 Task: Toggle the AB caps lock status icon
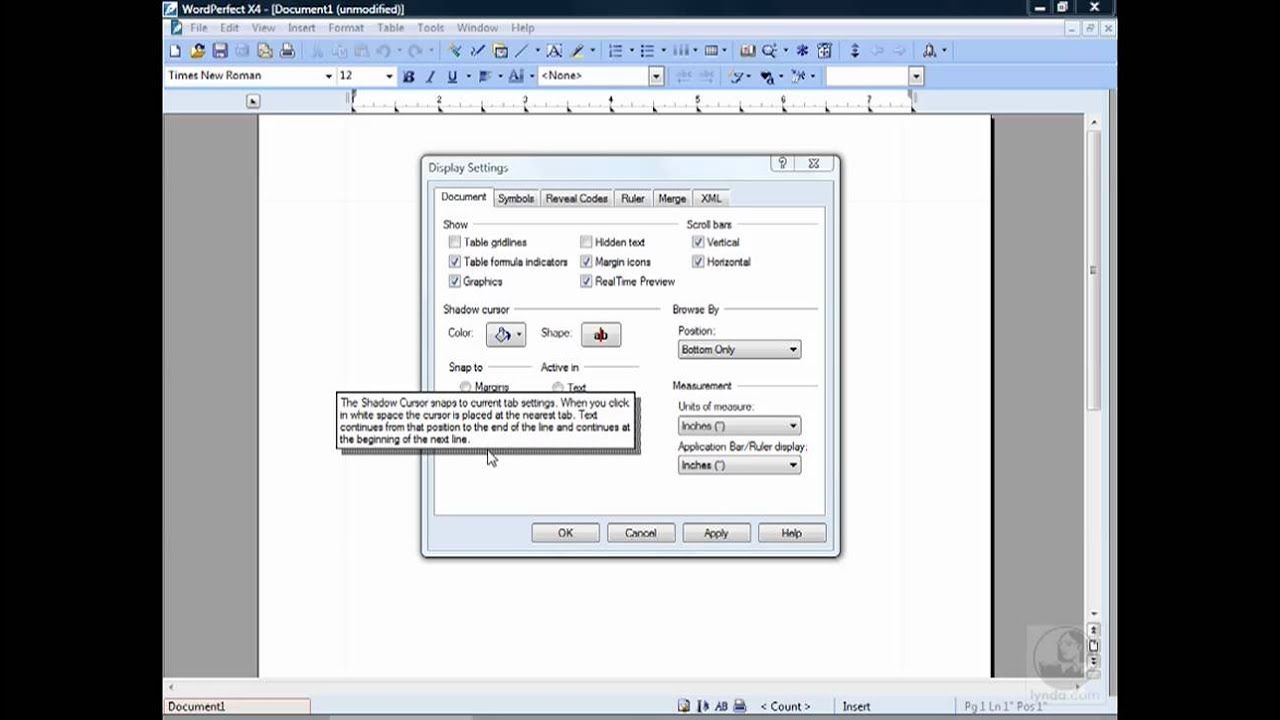tap(721, 706)
